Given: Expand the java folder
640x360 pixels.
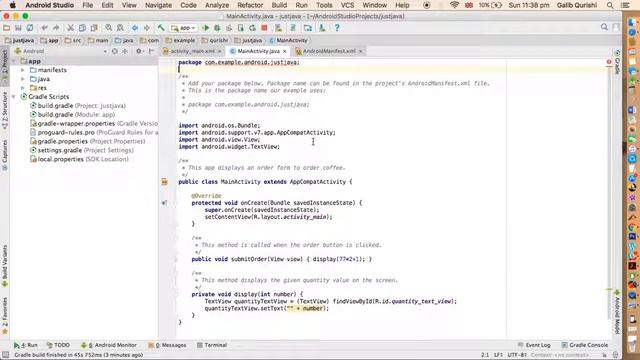Looking at the screenshot, I should tap(23, 79).
